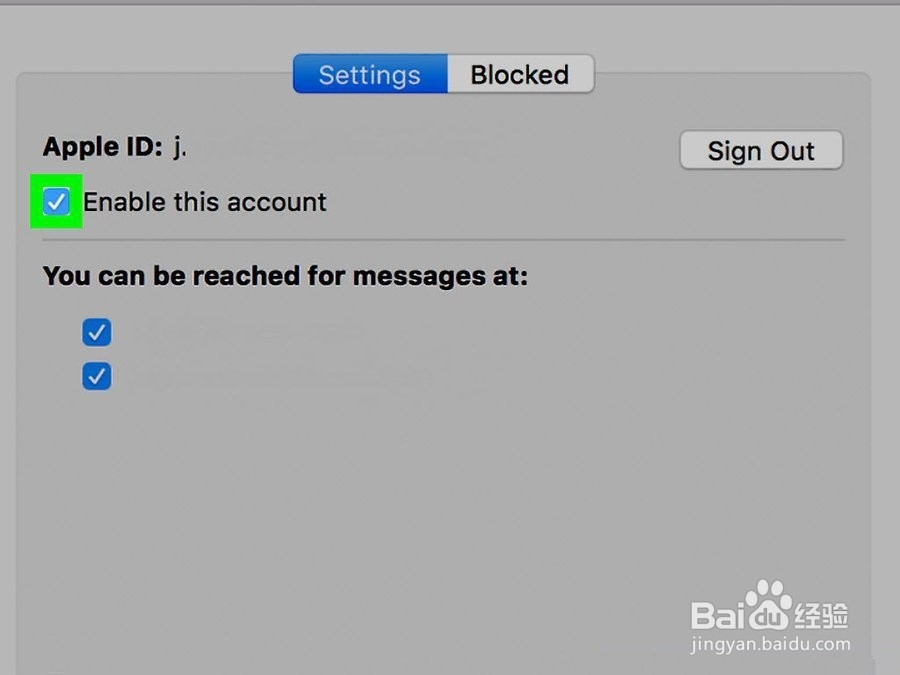Switch to the Settings tab
Screen dimensions: 900x675
[x=370, y=74]
